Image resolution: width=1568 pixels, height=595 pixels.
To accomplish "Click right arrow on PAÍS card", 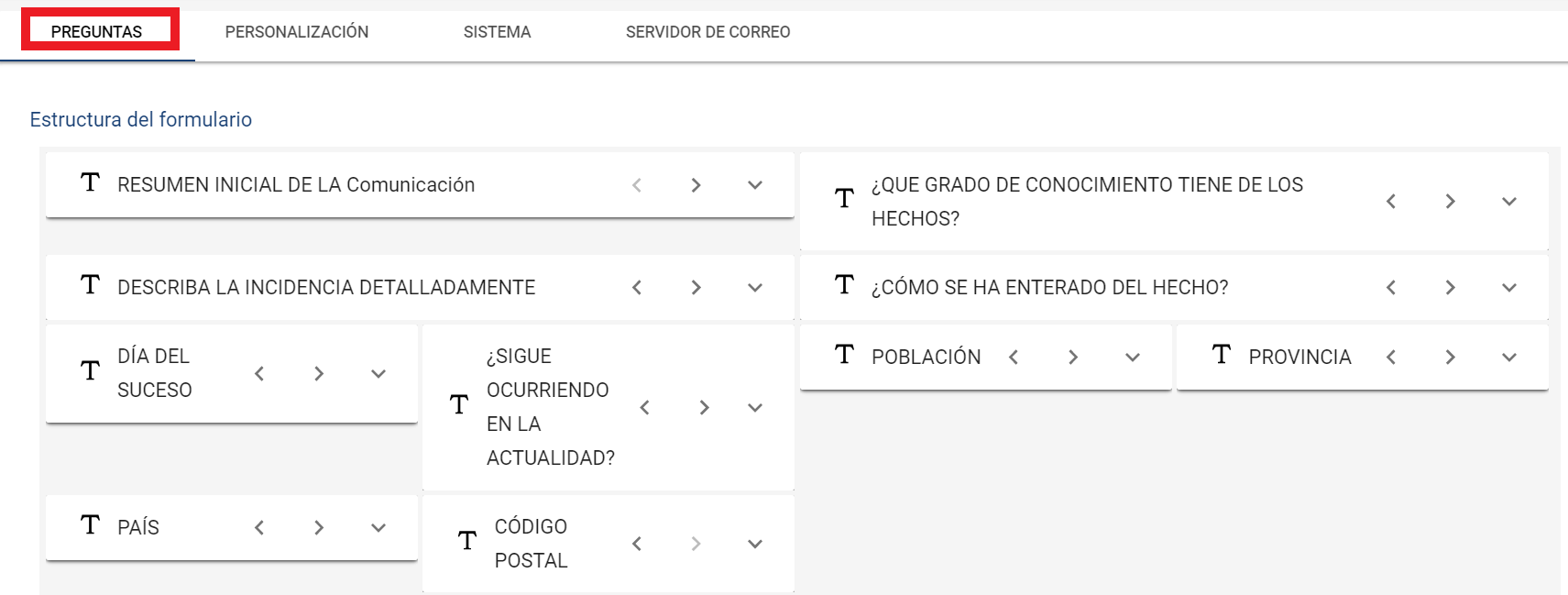I will click(319, 527).
